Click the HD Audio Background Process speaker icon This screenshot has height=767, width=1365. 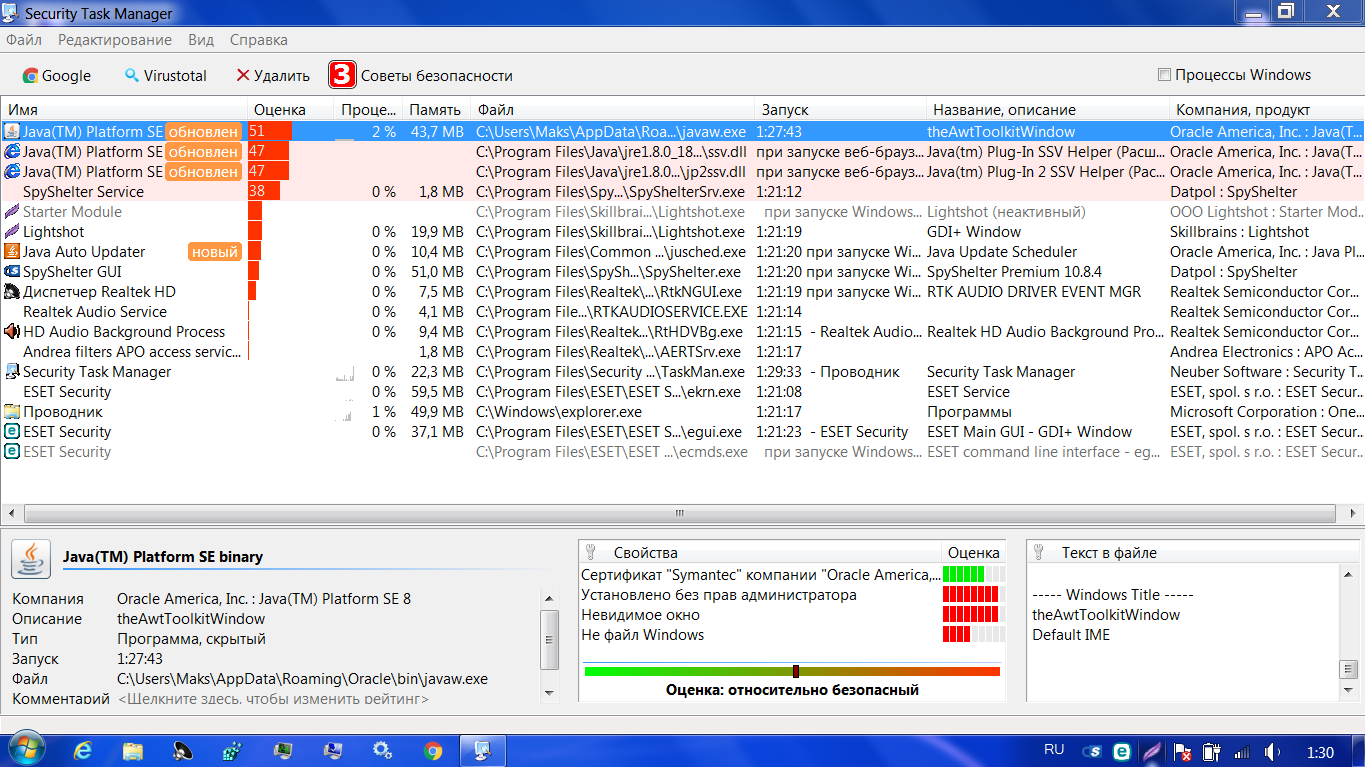coord(12,331)
